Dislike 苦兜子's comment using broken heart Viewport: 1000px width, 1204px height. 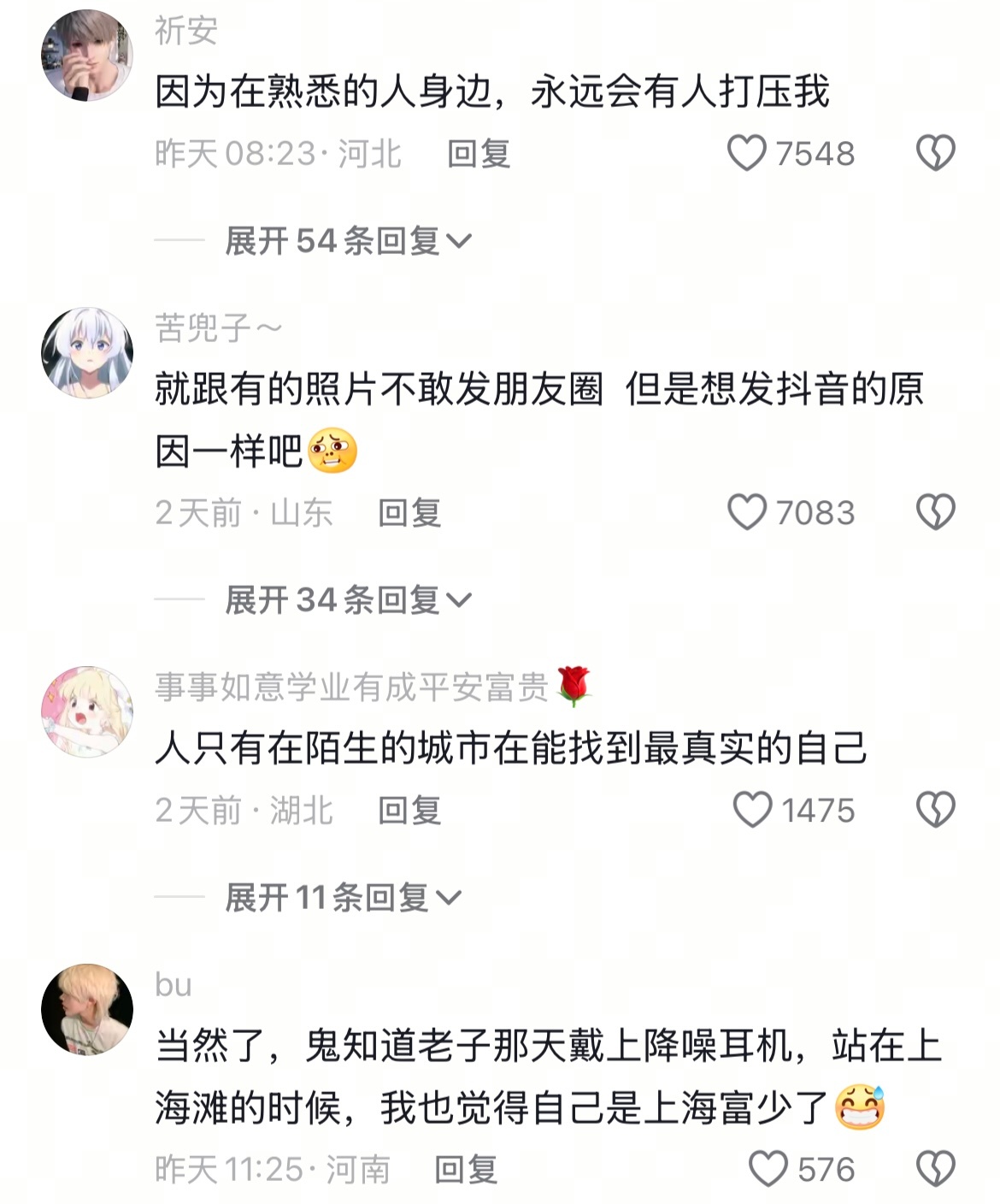pos(936,513)
